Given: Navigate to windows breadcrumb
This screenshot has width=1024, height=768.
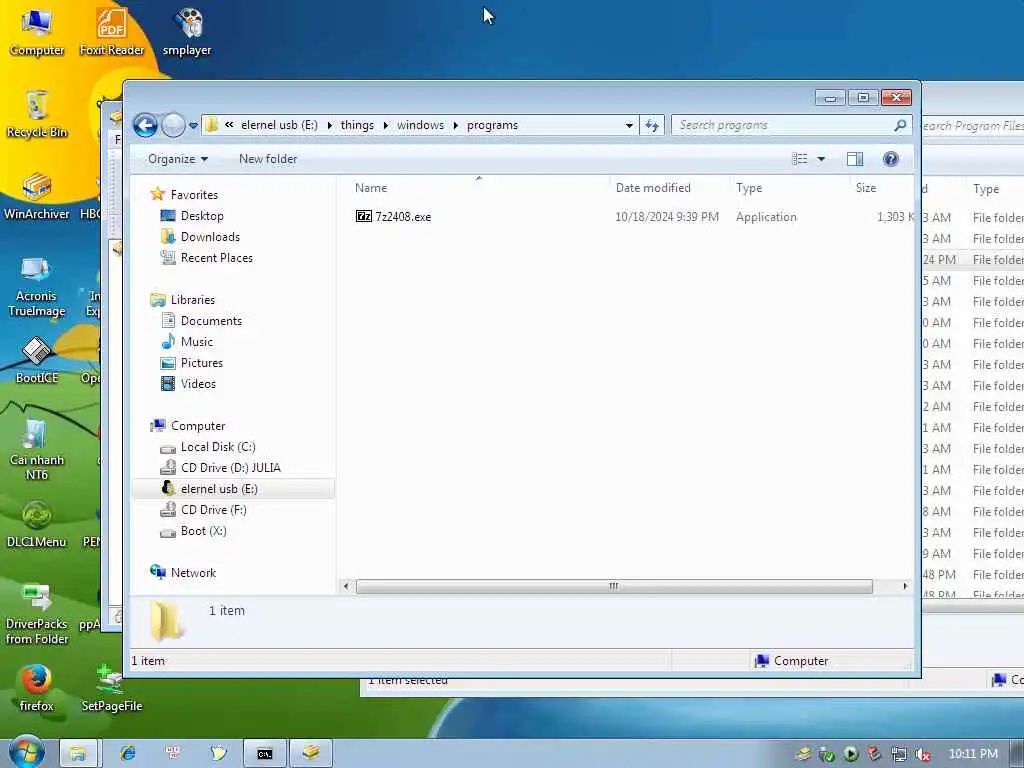Looking at the screenshot, I should coord(421,125).
